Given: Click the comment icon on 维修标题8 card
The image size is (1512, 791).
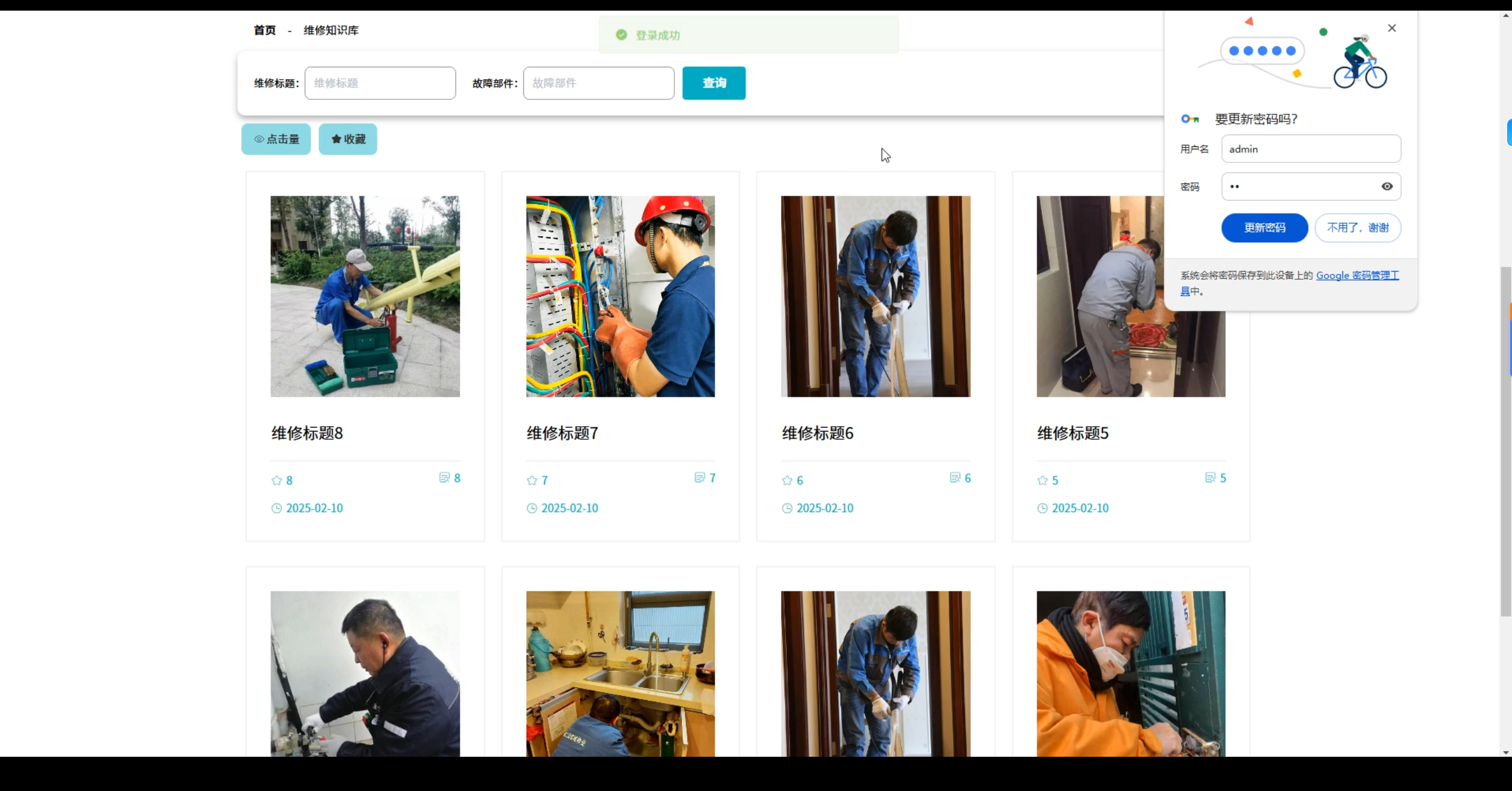Looking at the screenshot, I should pos(445,478).
